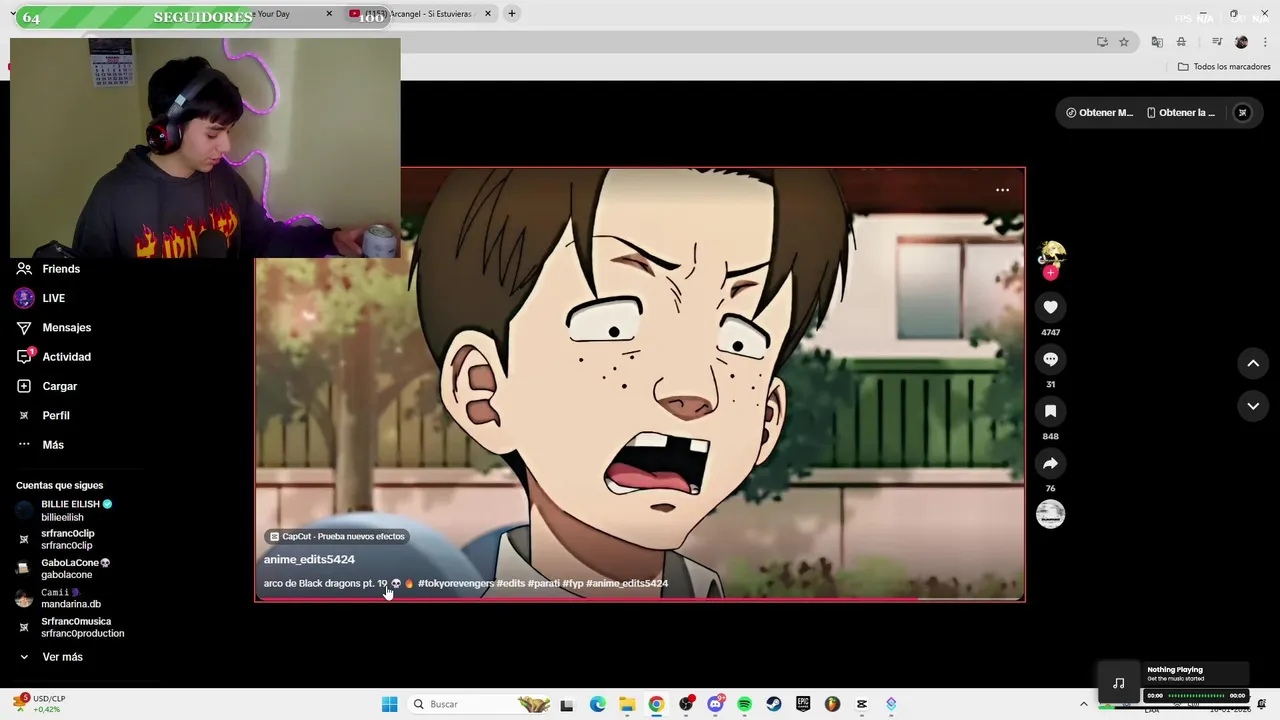Like the video with heart icon

(1050, 307)
